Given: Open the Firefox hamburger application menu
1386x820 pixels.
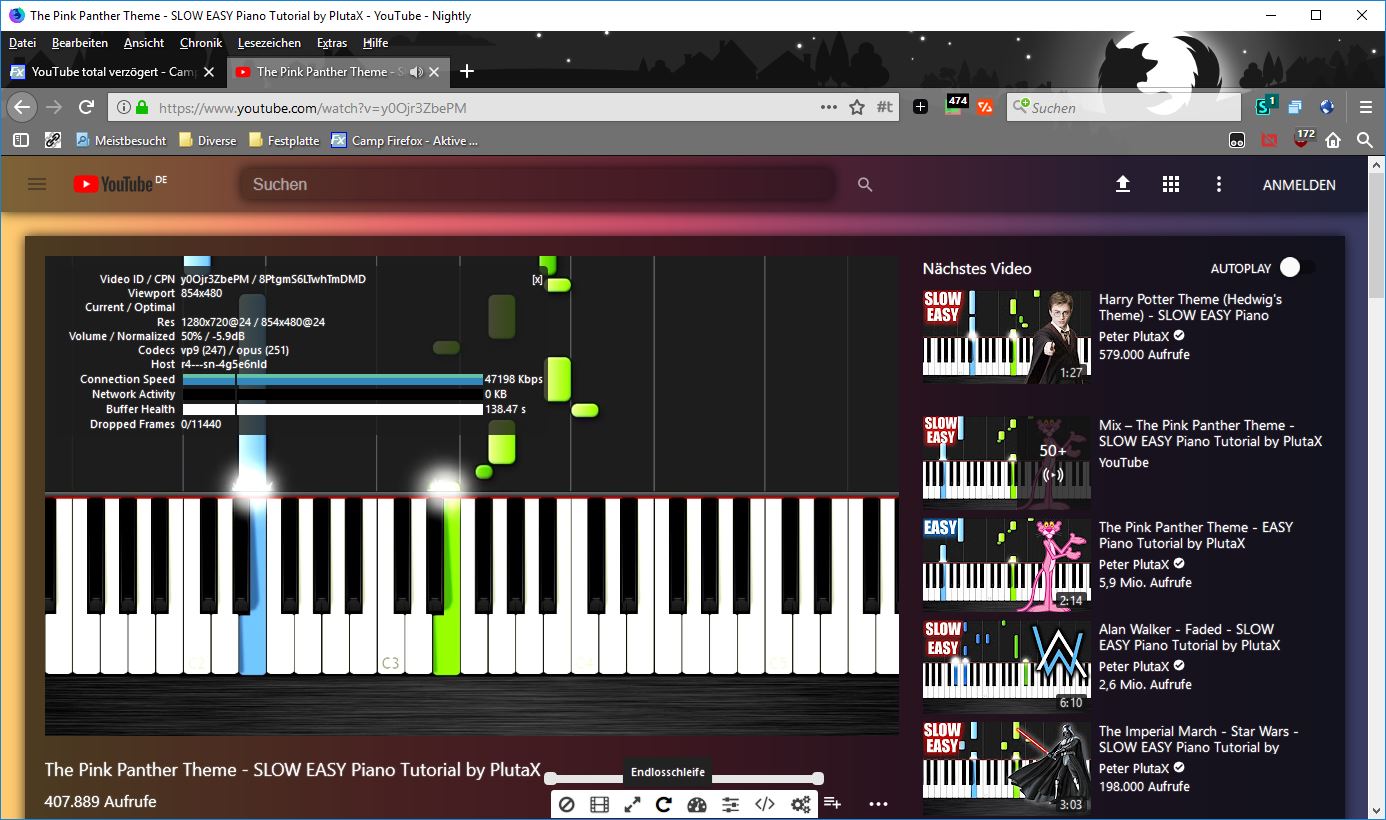Looking at the screenshot, I should pyautogui.click(x=1366, y=107).
